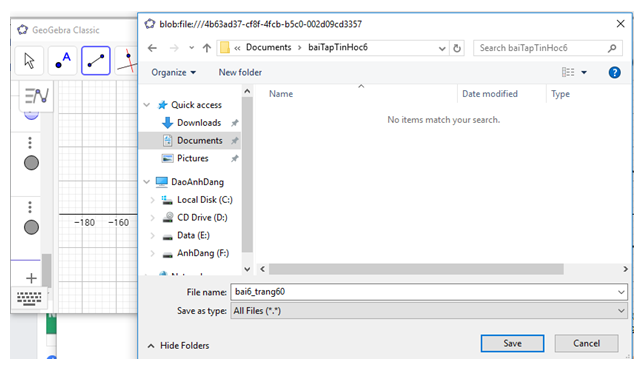The image size is (639, 392).
Task: Open Data (E:) drive
Action: 193,236
